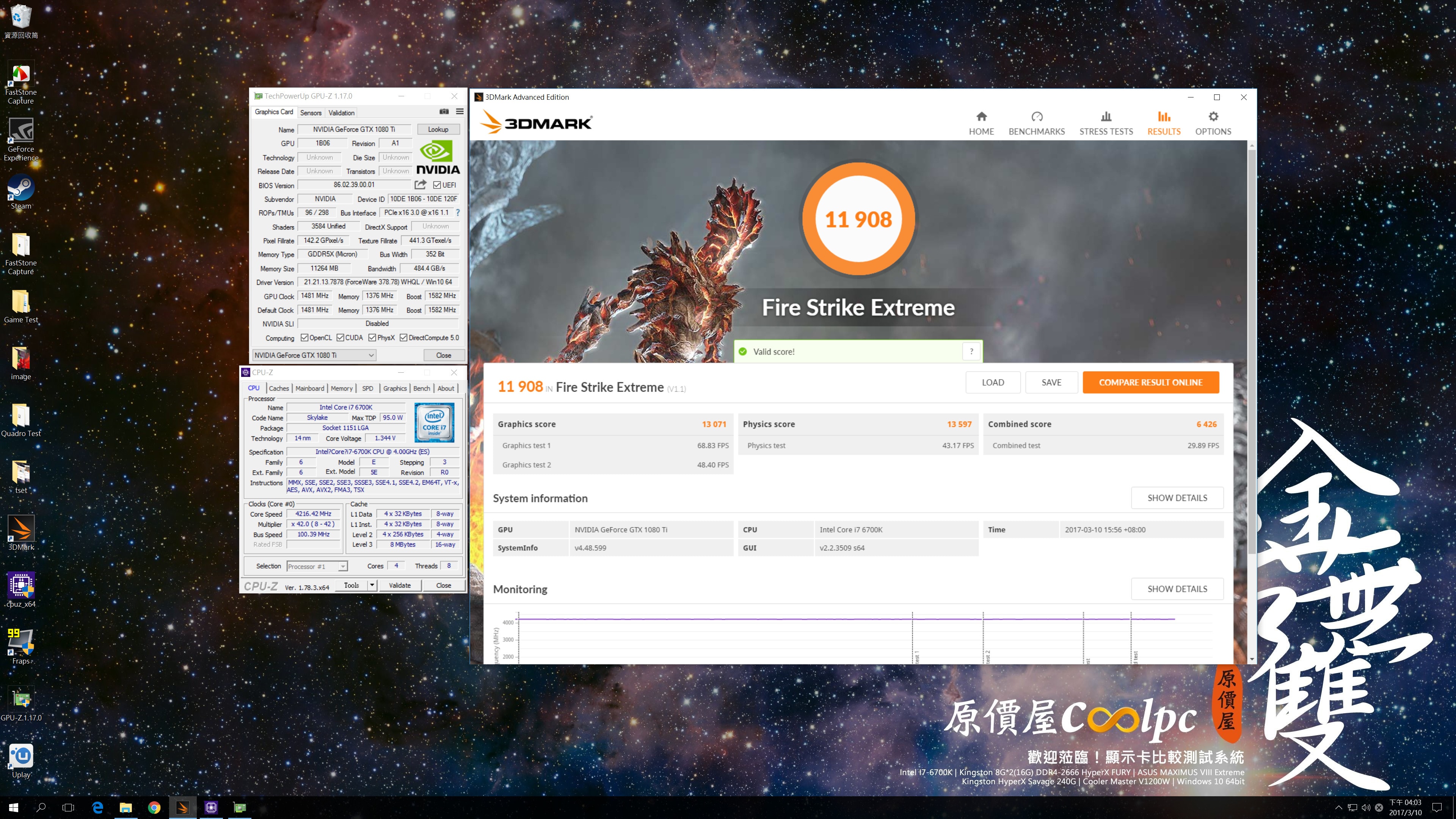The image size is (1456, 819).
Task: Open 3DMark BENCHMARKS section
Action: [x=1037, y=123]
